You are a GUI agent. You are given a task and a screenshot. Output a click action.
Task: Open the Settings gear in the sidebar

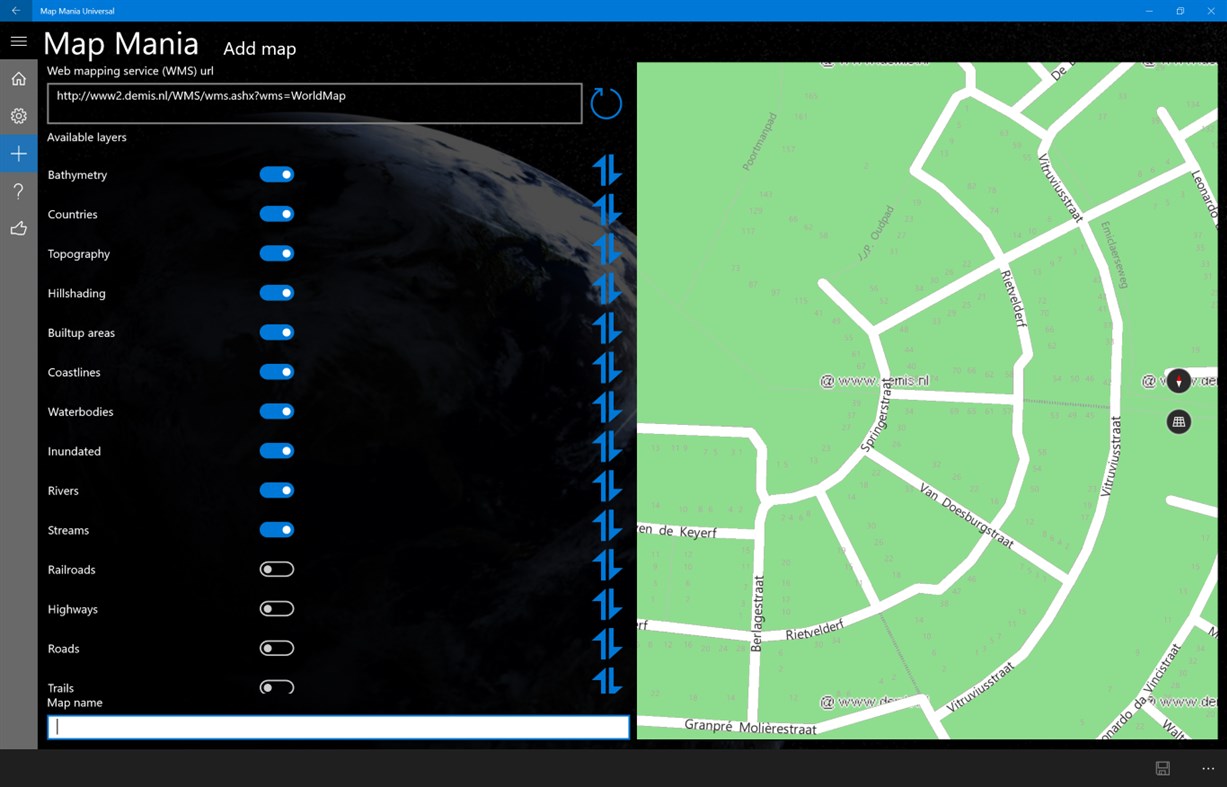18,115
